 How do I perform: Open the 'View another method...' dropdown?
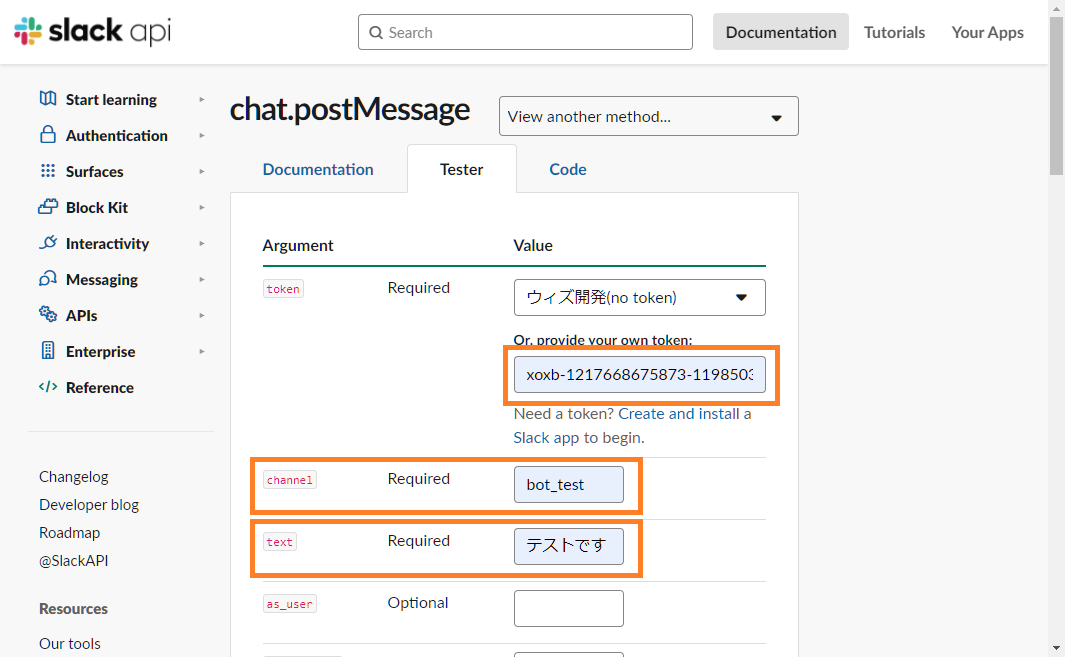pos(648,116)
